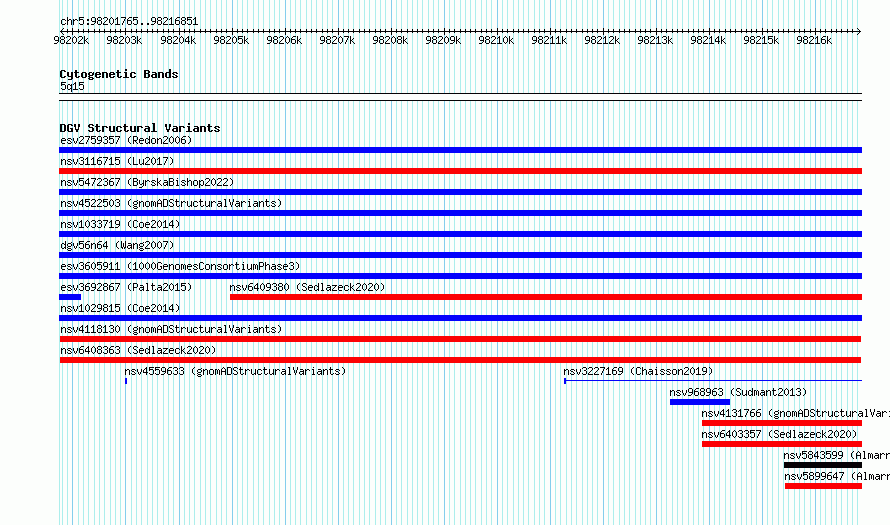Open nsv1029815 (Coe2014) label
Image resolution: width=890 pixels, height=525 pixels.
(x=120, y=308)
